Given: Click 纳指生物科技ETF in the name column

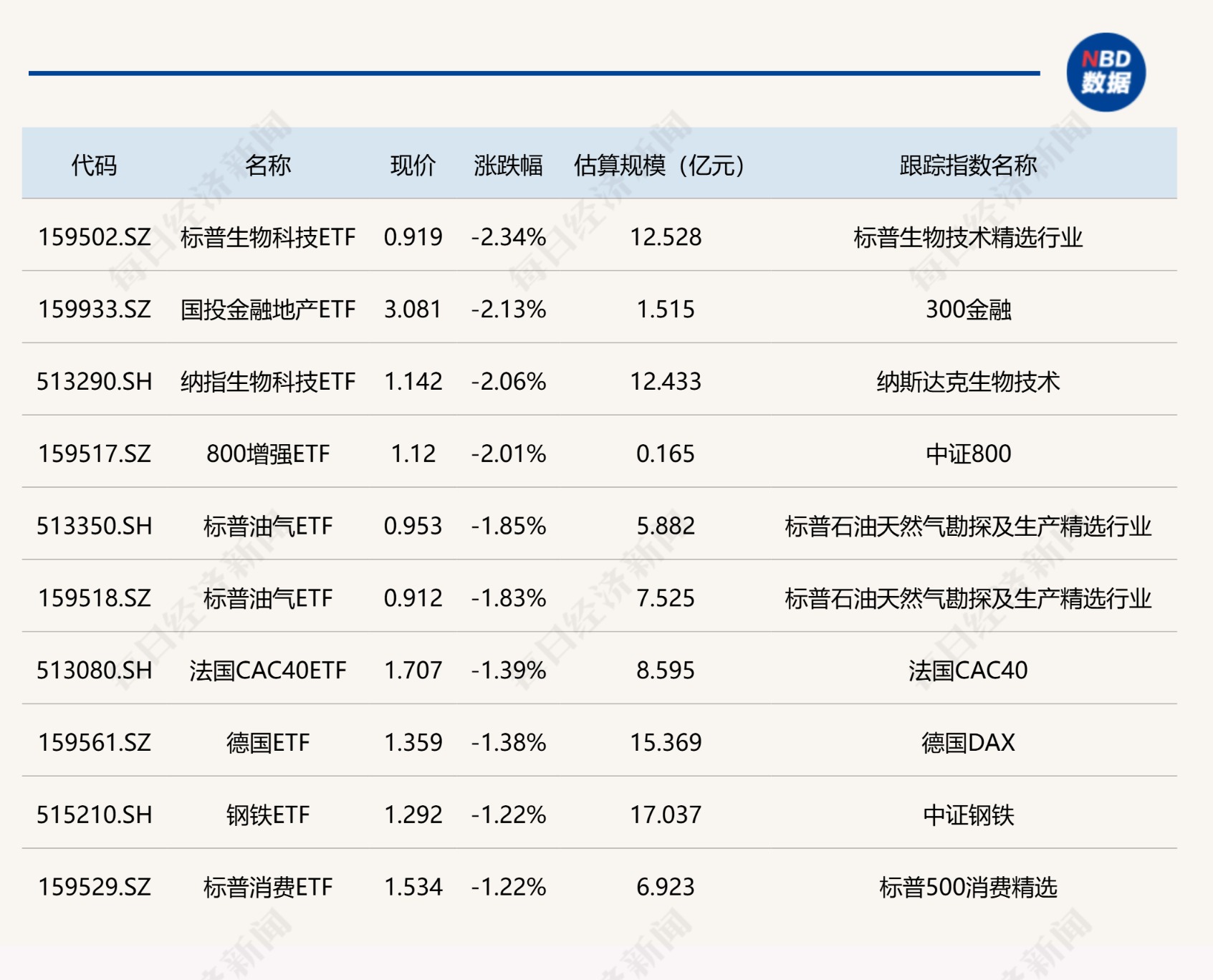Looking at the screenshot, I should (268, 382).
